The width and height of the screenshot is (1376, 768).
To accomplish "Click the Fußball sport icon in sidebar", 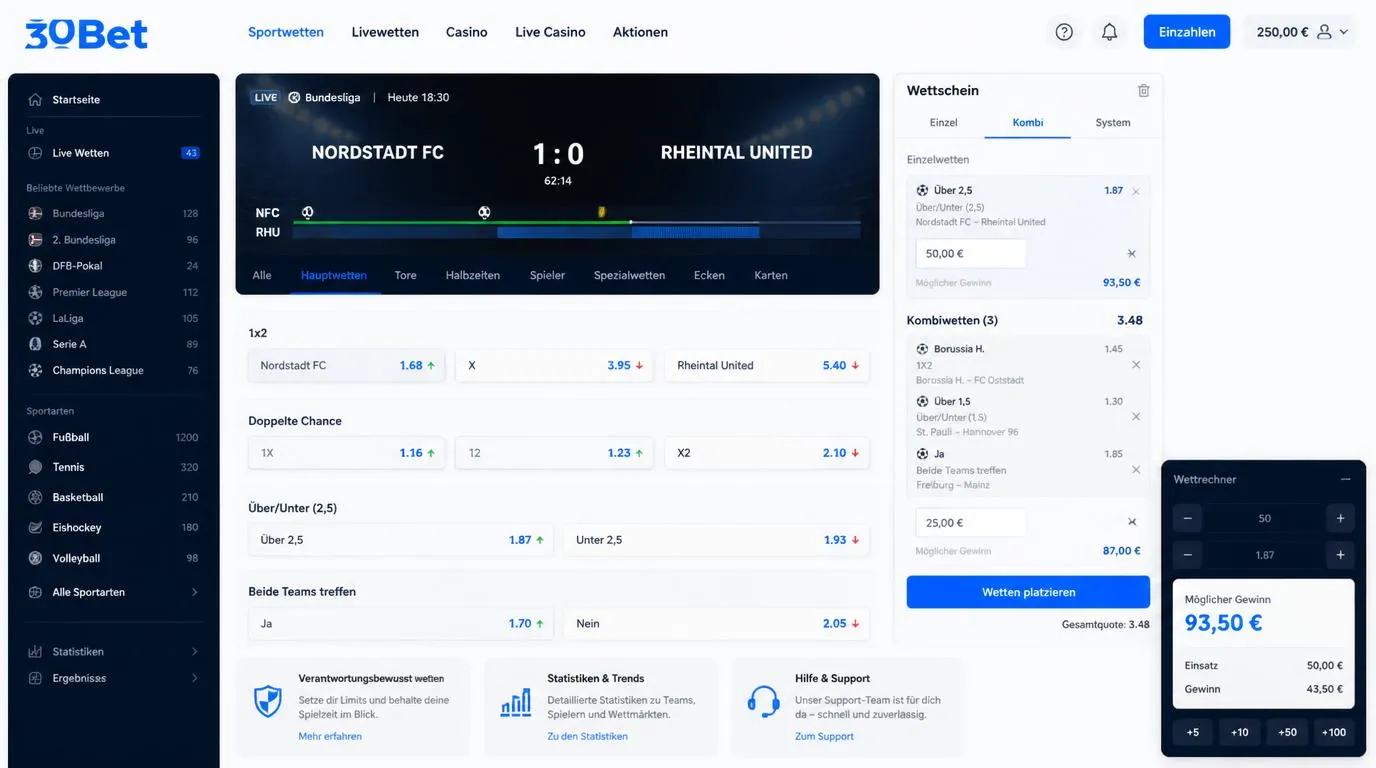I will pyautogui.click(x=36, y=437).
